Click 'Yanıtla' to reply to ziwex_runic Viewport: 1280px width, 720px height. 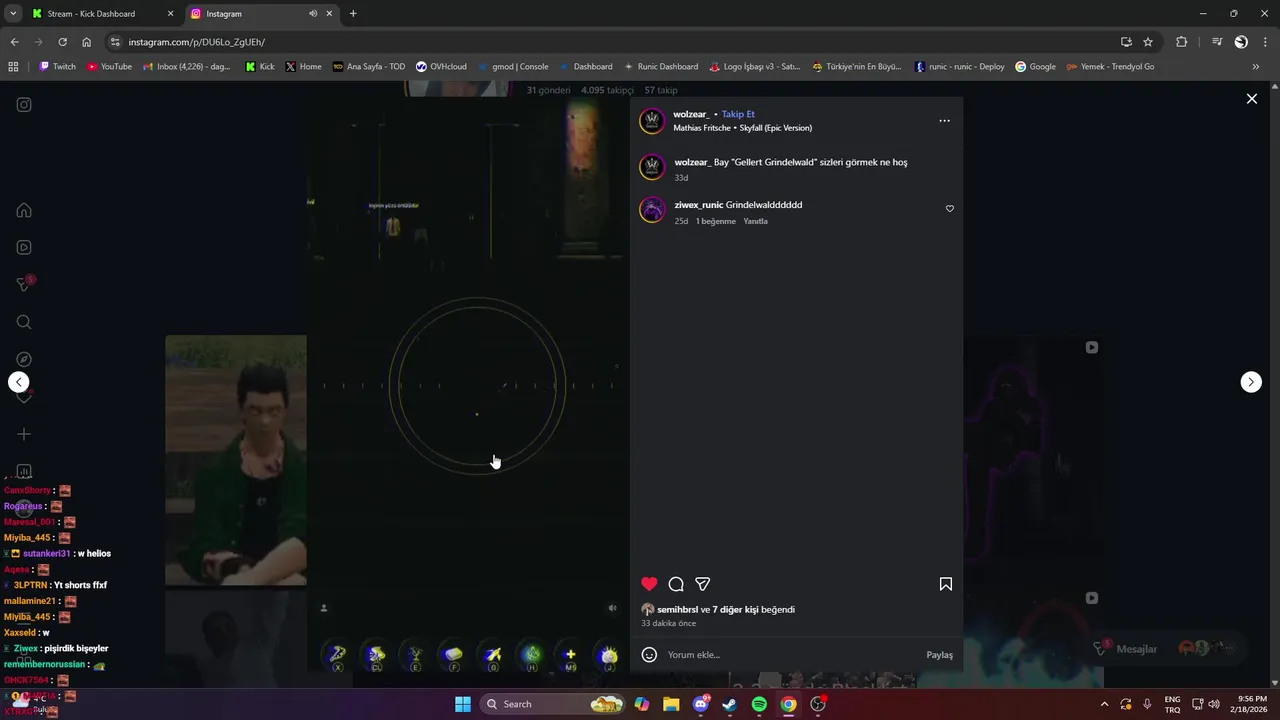tap(755, 221)
